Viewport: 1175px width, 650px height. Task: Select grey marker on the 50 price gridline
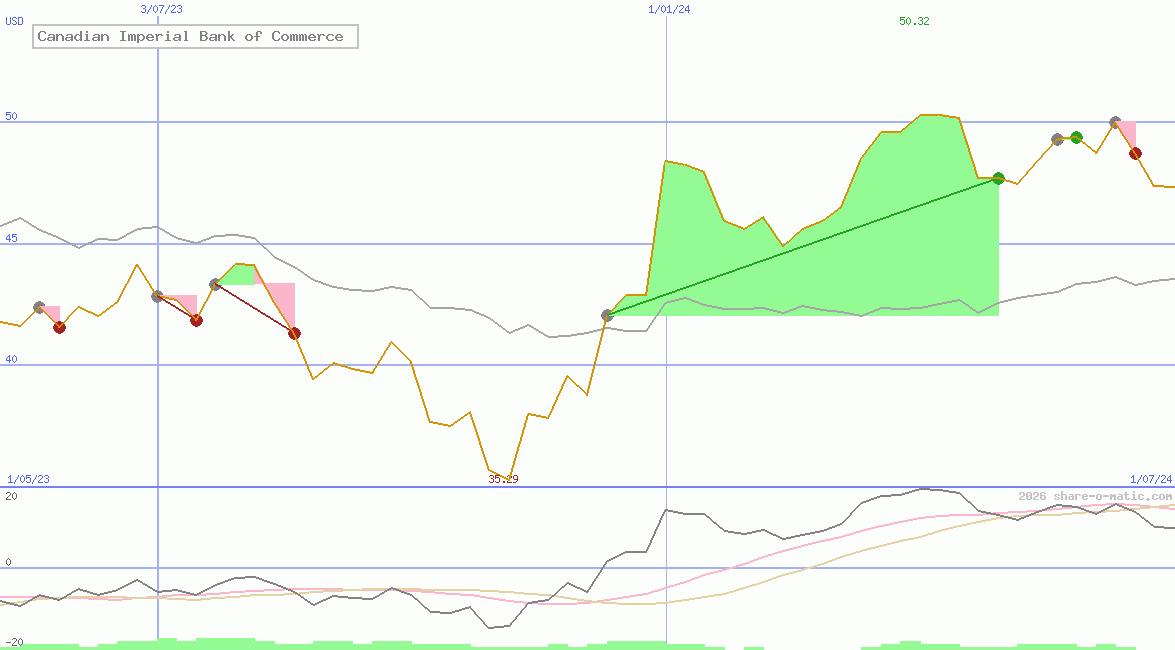pos(1115,122)
